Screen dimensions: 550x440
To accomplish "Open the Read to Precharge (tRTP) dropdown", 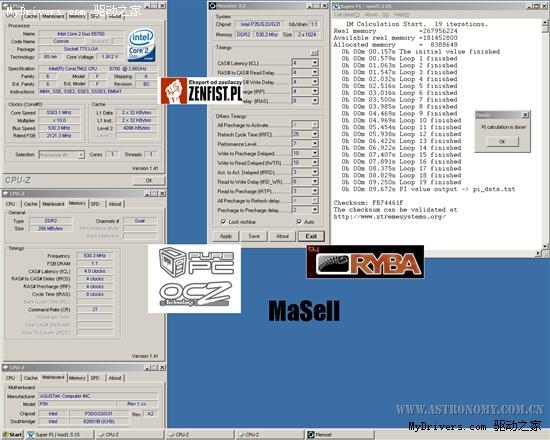I will pos(315,191).
